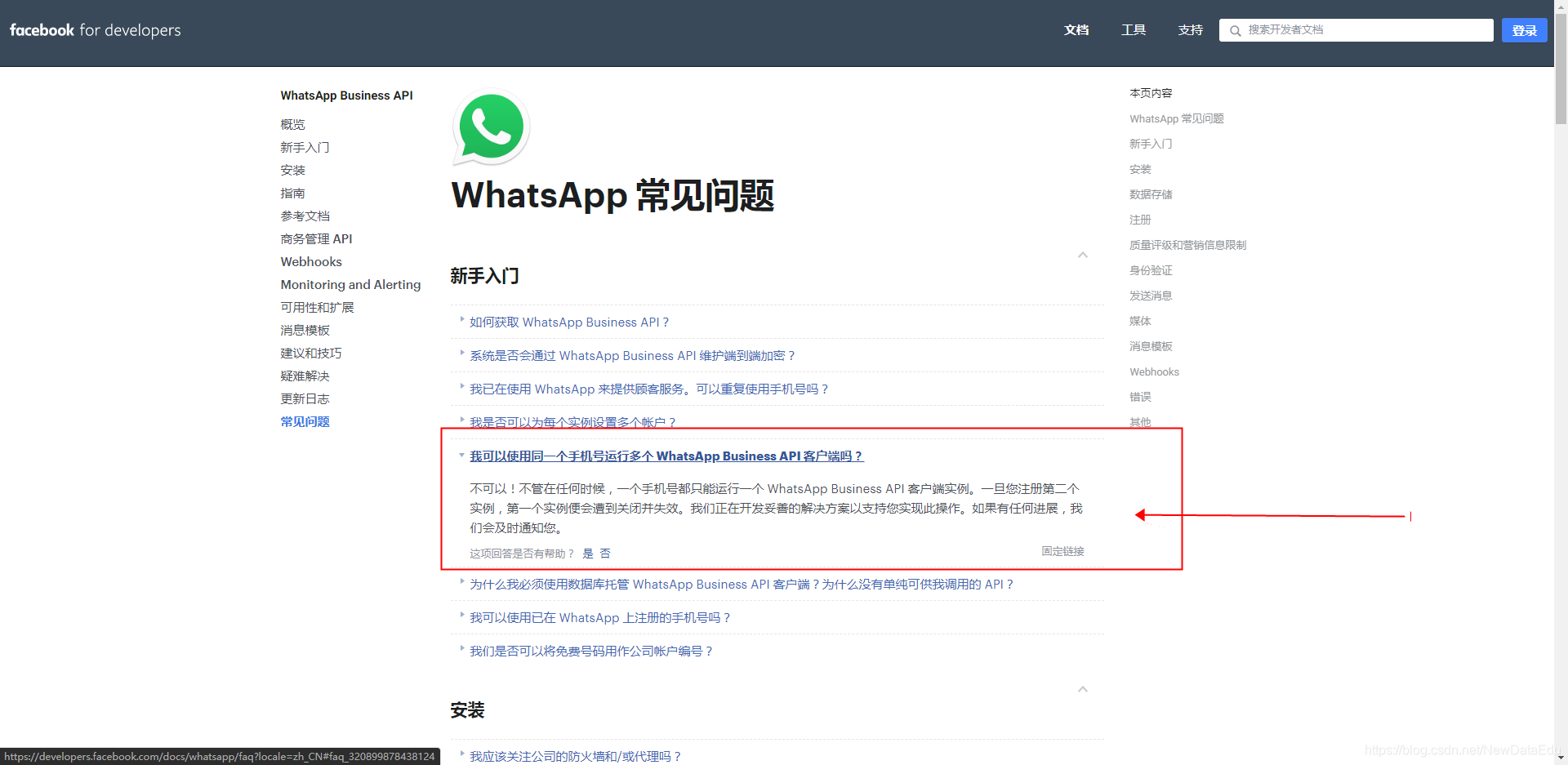This screenshot has width=1568, height=765.
Task: Open 更新日志 in left sidebar
Action: pos(305,399)
